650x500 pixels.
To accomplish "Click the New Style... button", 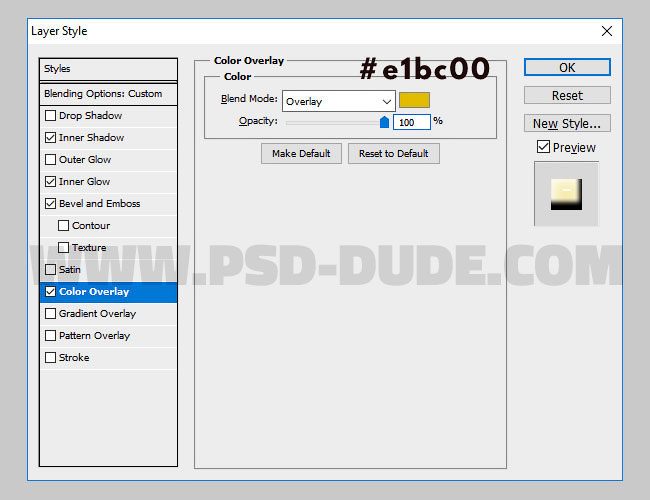I will 567,123.
